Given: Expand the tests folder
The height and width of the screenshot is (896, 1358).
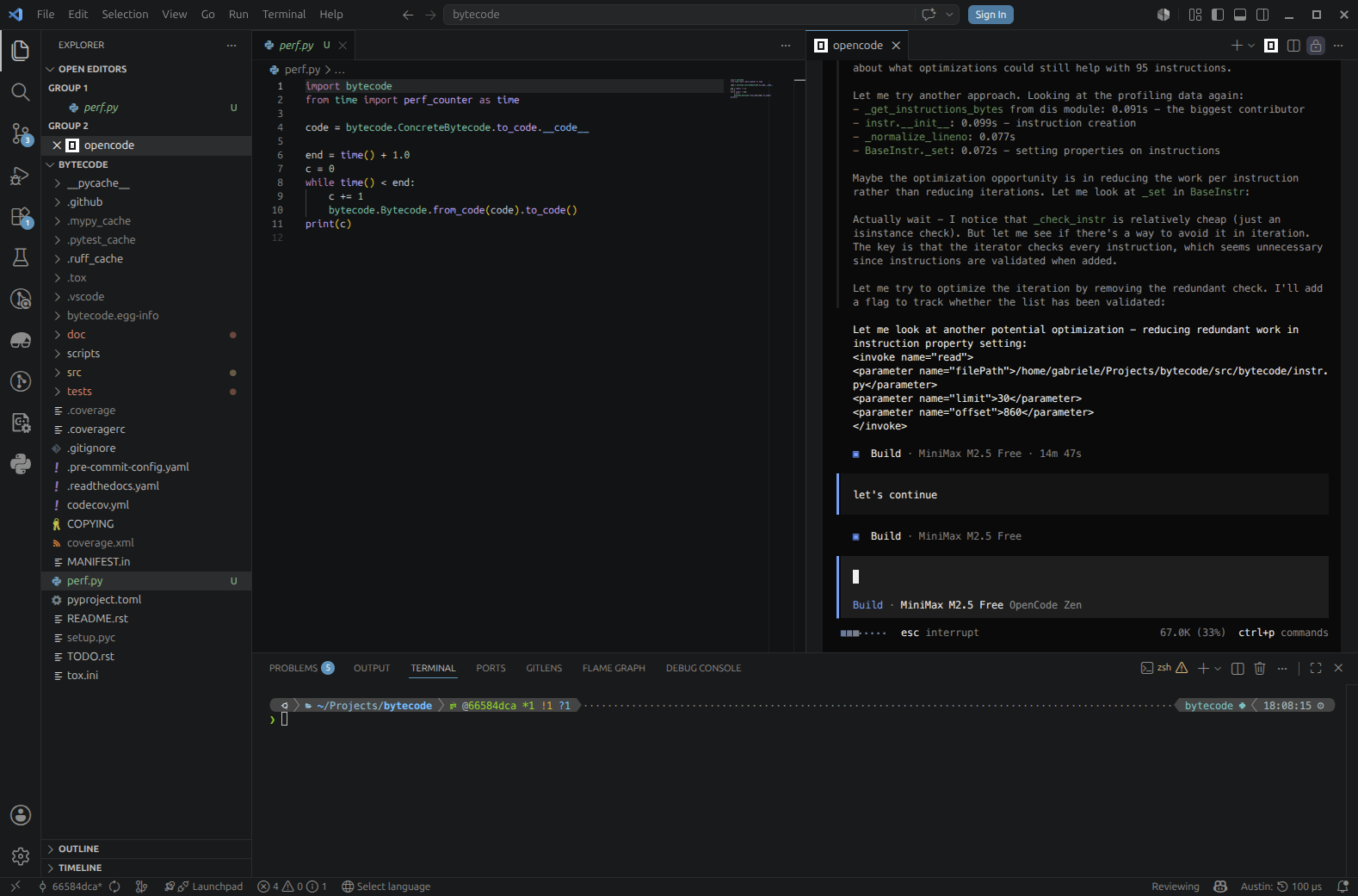Looking at the screenshot, I should coord(146,392).
